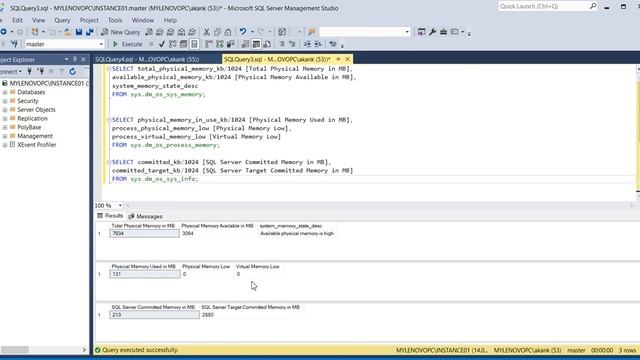This screenshot has width=640, height=360.
Task: Toggle Include Client Statistics
Action: [231, 44]
